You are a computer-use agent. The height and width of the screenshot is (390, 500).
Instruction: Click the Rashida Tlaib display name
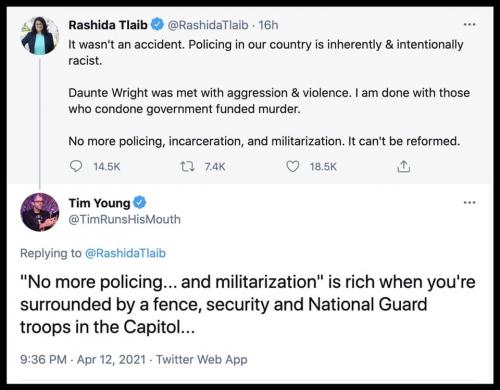coord(108,25)
